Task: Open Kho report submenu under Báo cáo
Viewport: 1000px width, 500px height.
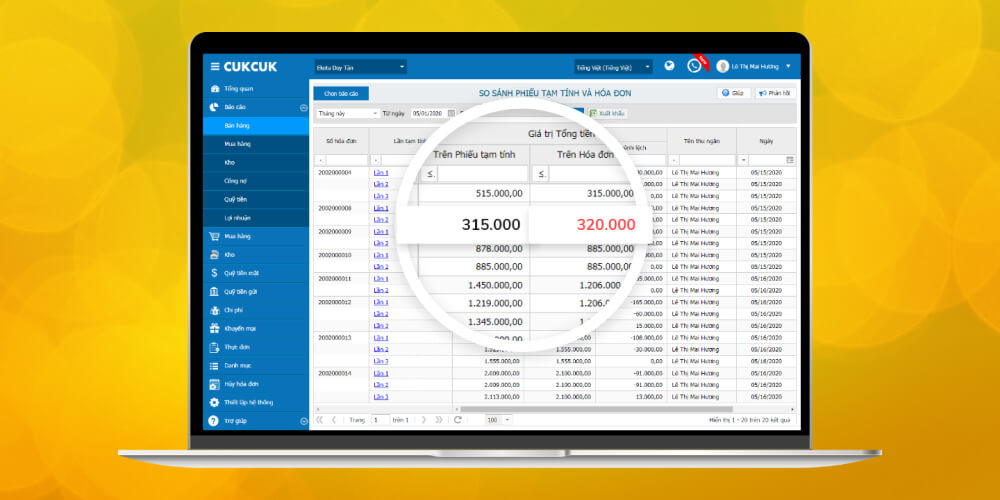Action: click(256, 163)
